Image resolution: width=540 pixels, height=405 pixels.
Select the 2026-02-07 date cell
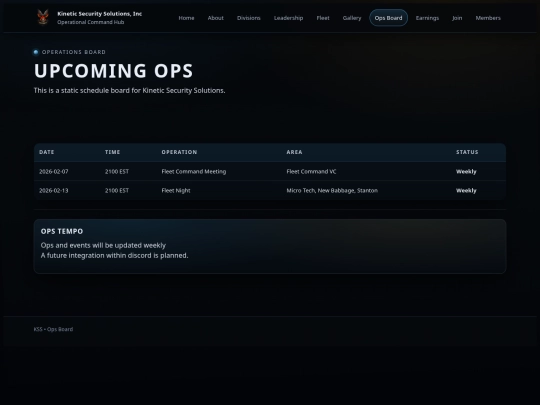coord(54,172)
